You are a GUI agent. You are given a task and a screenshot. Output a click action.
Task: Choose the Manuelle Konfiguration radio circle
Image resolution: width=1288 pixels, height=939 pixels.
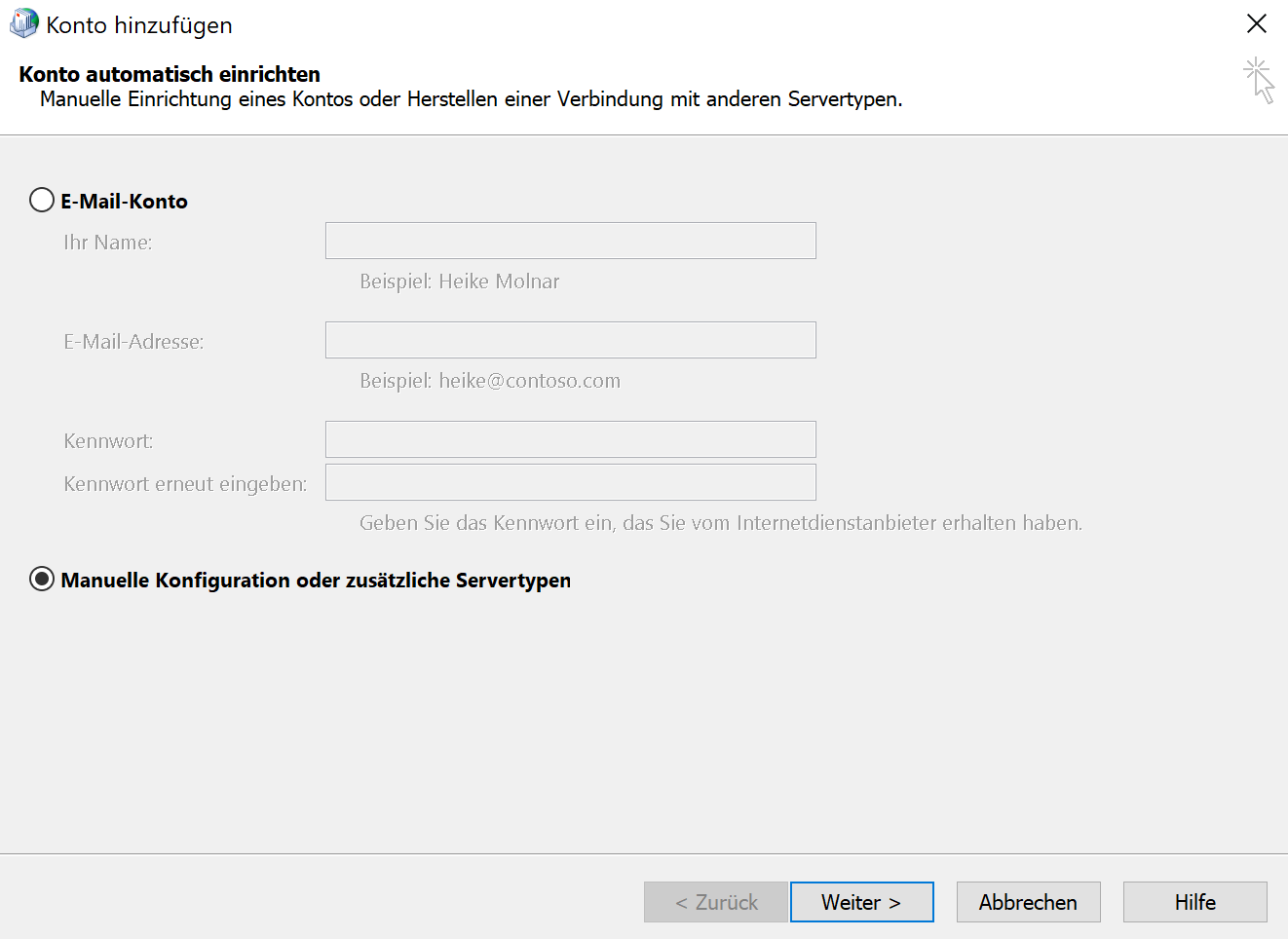coord(42,580)
